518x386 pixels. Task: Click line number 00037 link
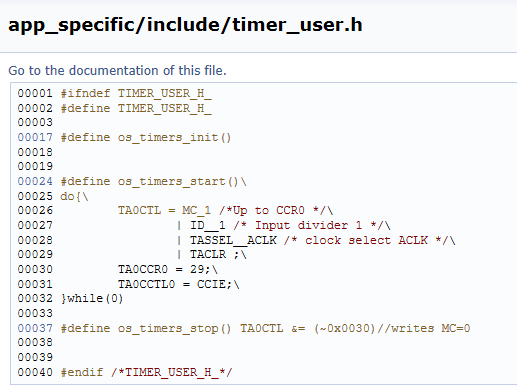(35, 328)
